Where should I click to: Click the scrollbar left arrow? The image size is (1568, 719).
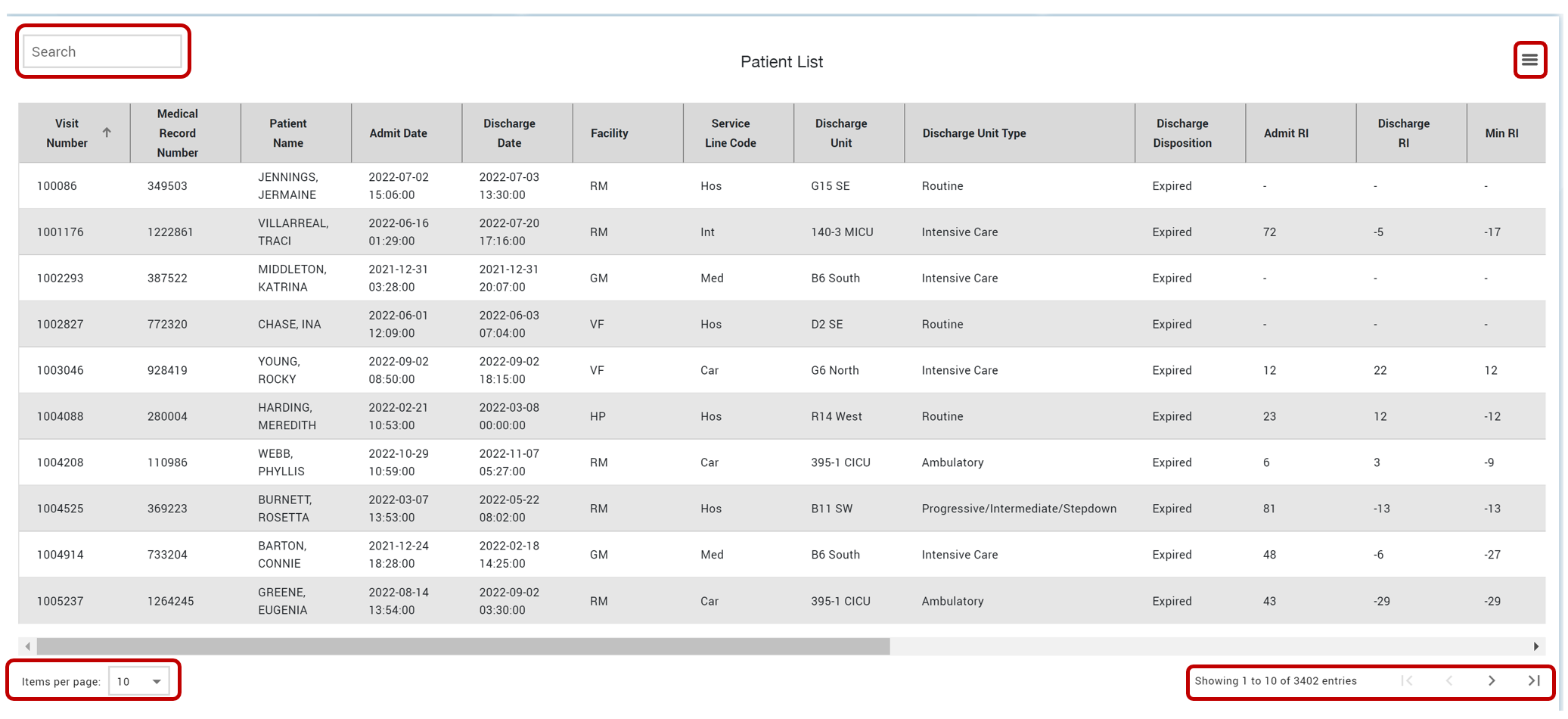pos(28,646)
